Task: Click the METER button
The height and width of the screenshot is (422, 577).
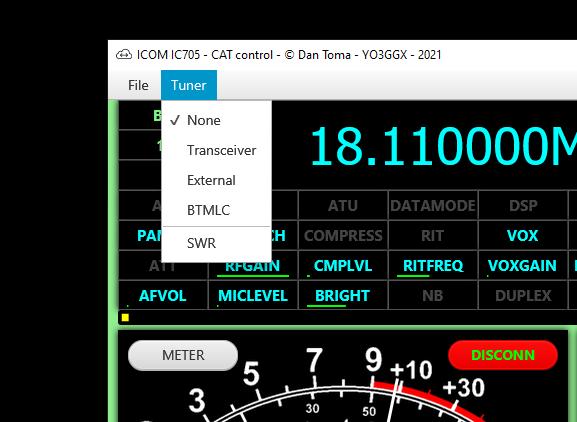Action: tap(183, 355)
